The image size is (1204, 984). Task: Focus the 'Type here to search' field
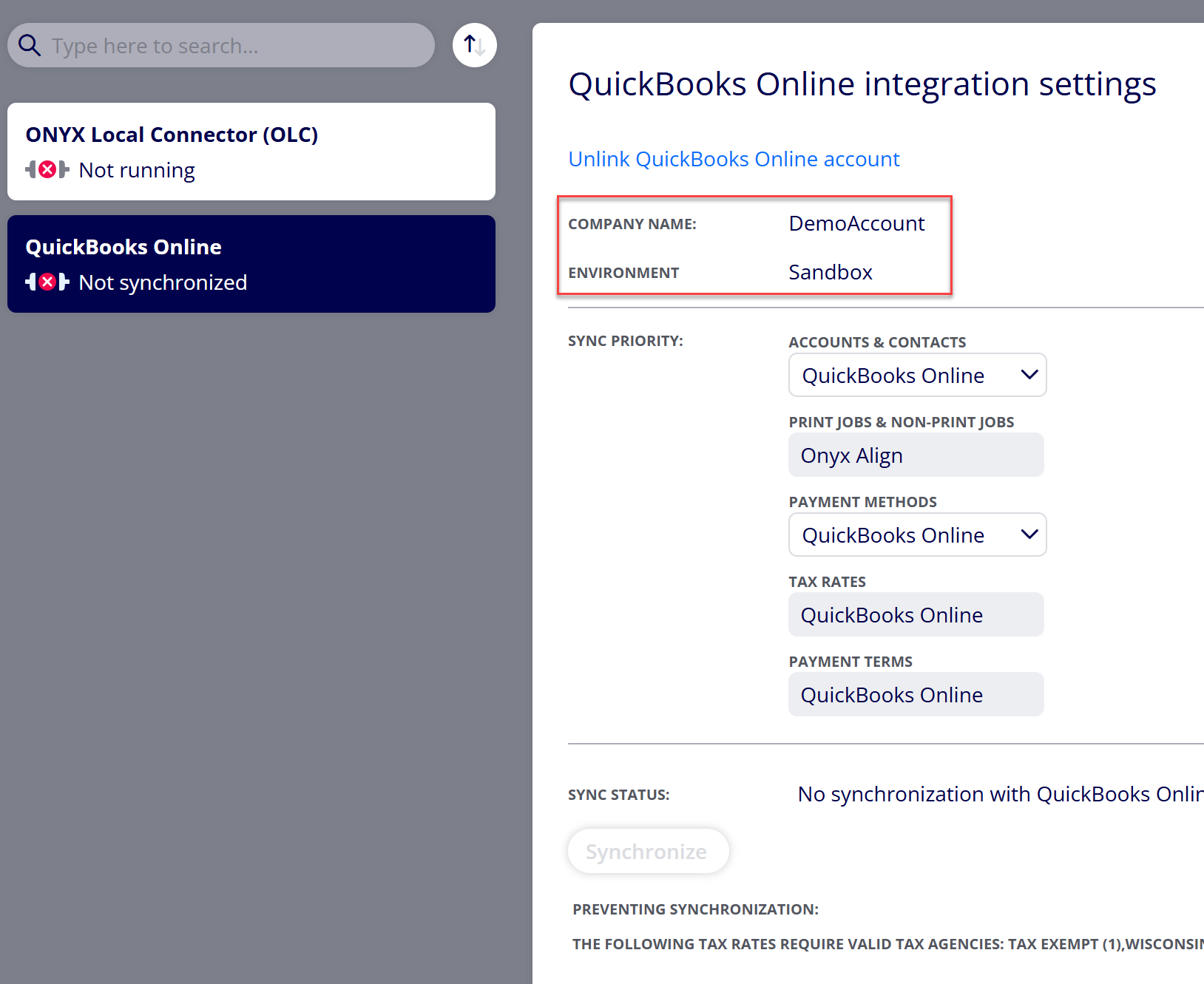[x=221, y=45]
